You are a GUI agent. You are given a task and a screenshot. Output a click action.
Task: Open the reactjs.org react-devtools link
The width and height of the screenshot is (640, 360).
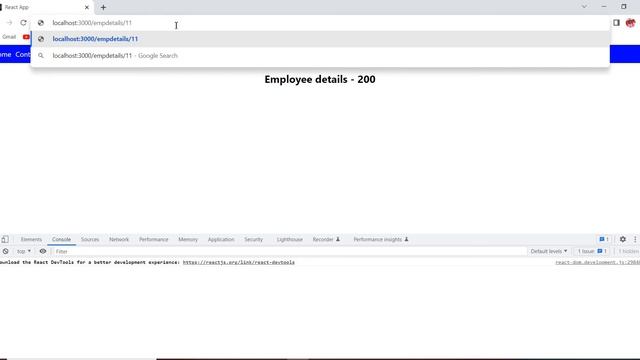[238, 262]
